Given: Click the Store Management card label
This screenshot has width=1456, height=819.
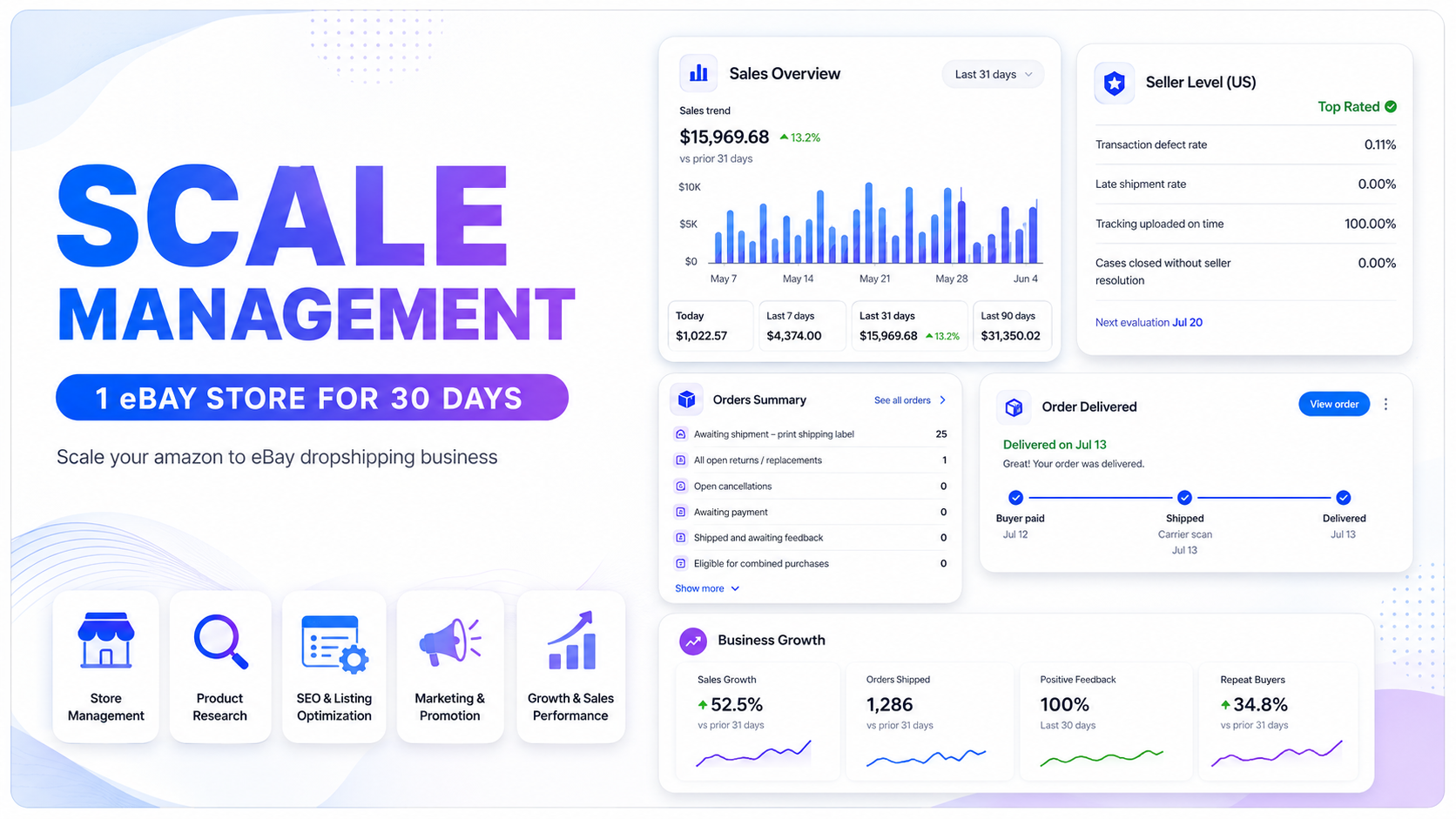Looking at the screenshot, I should click(x=106, y=708).
